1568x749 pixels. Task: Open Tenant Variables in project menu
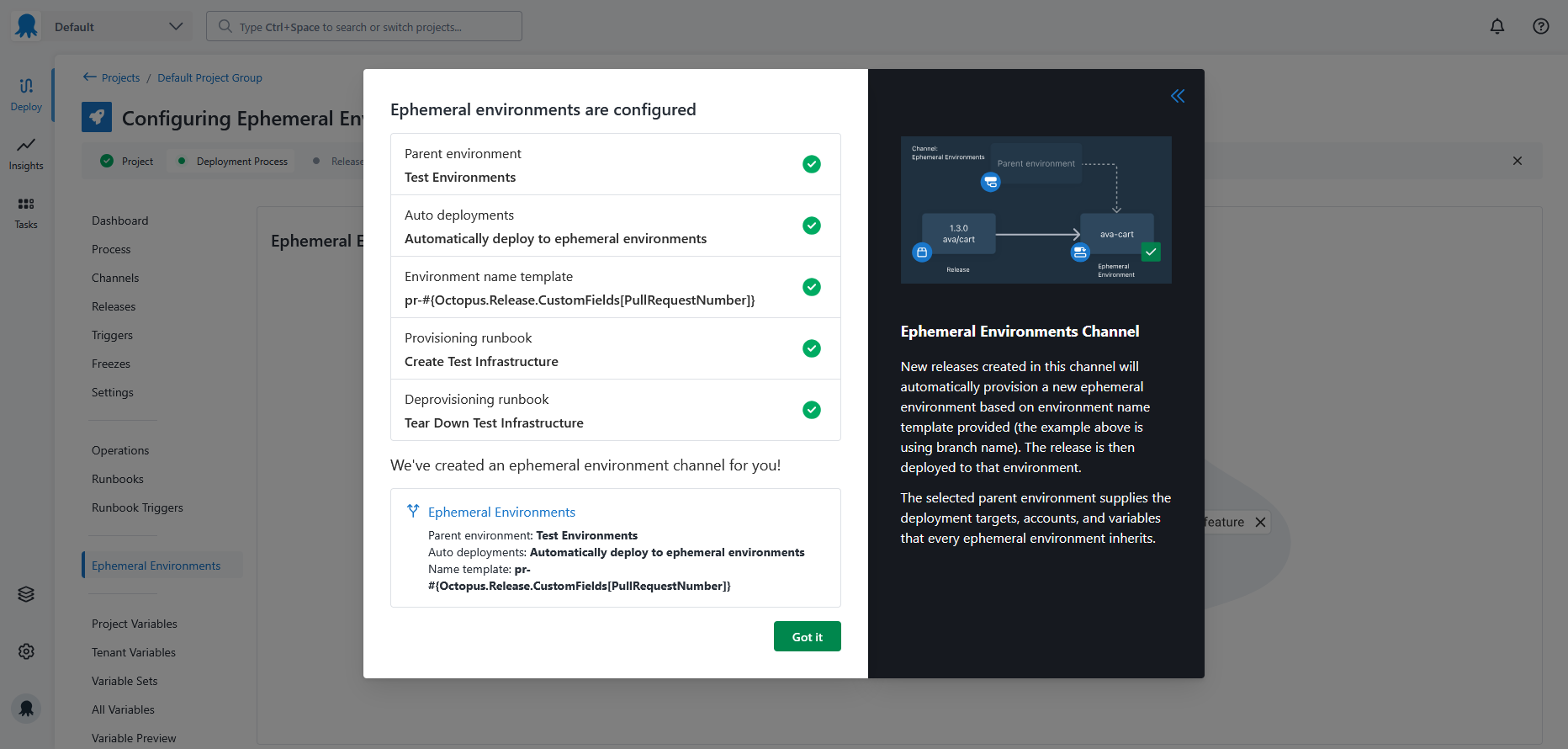click(x=134, y=652)
